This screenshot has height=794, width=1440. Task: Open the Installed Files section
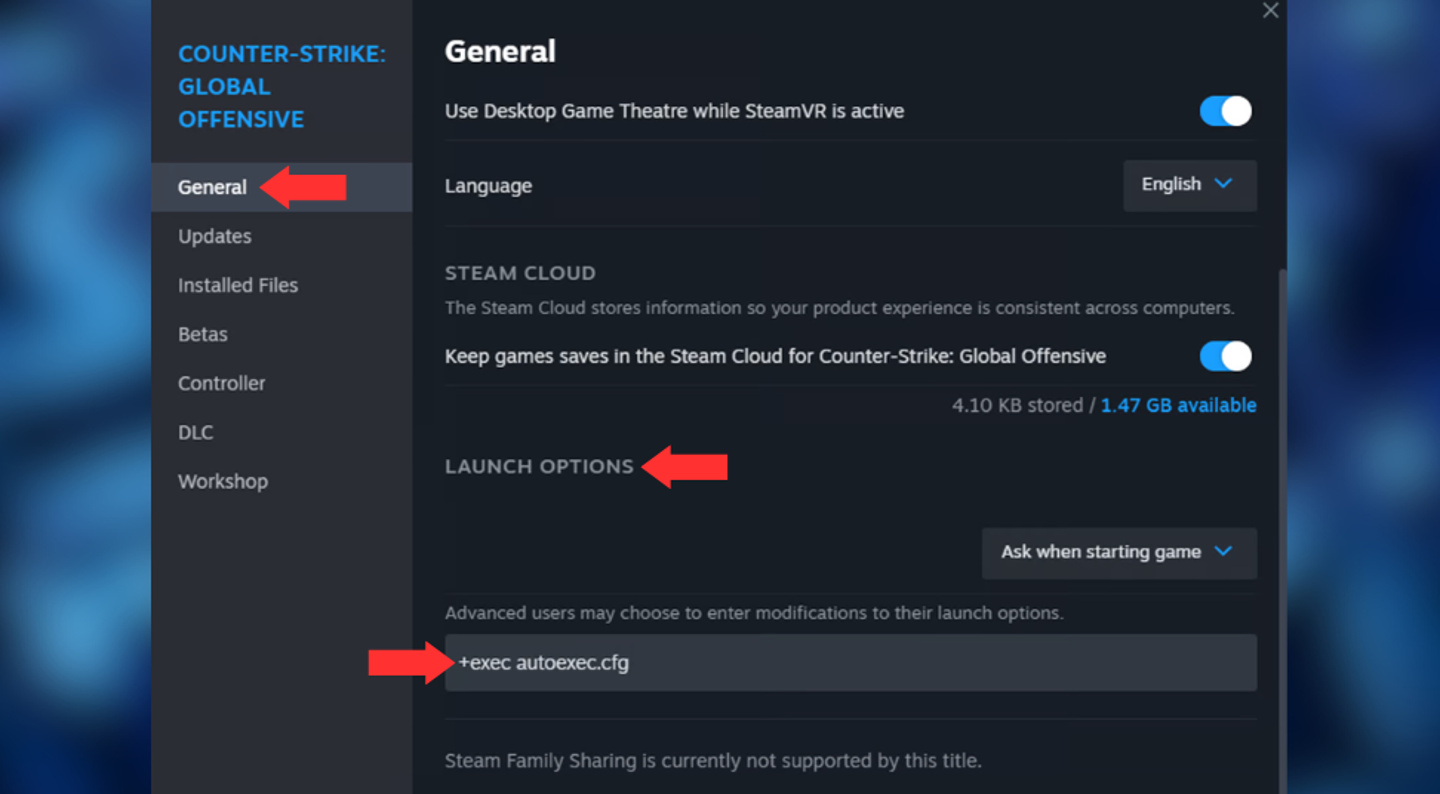tap(238, 285)
